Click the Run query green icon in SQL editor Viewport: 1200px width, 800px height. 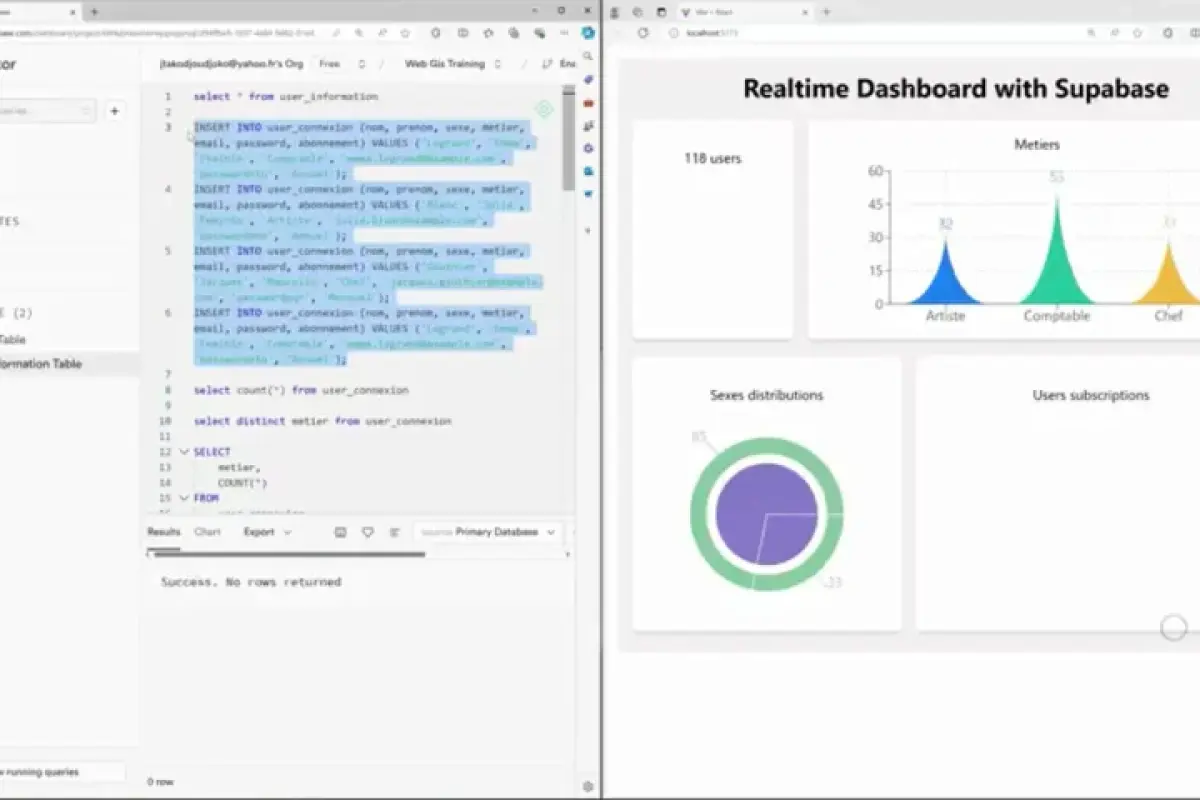543,110
